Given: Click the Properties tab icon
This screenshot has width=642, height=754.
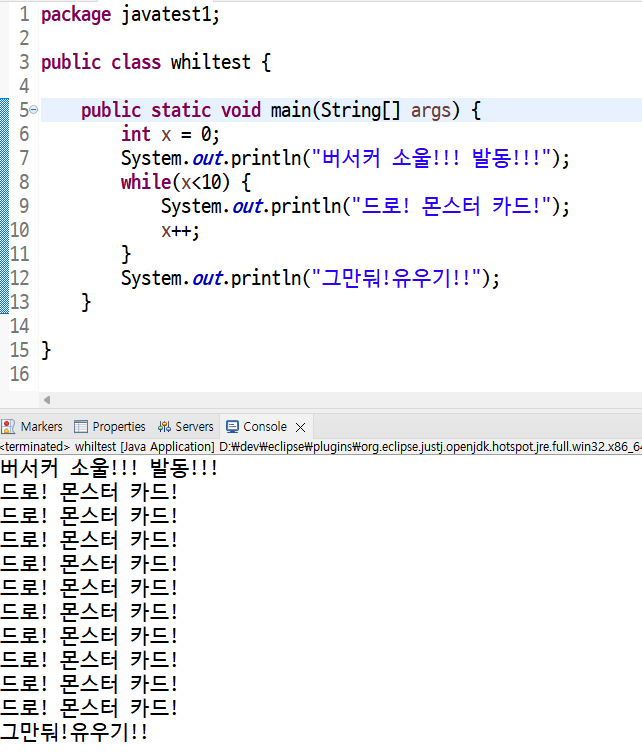Looking at the screenshot, I should tap(81, 427).
